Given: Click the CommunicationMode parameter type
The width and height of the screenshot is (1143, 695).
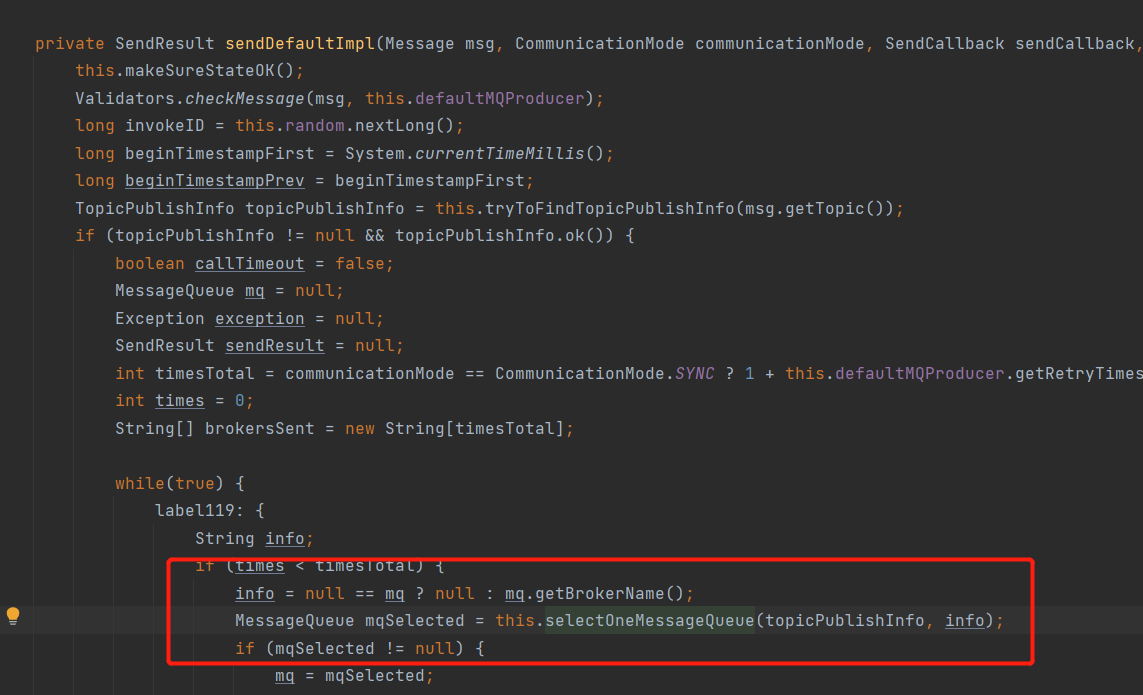Looking at the screenshot, I should (600, 44).
